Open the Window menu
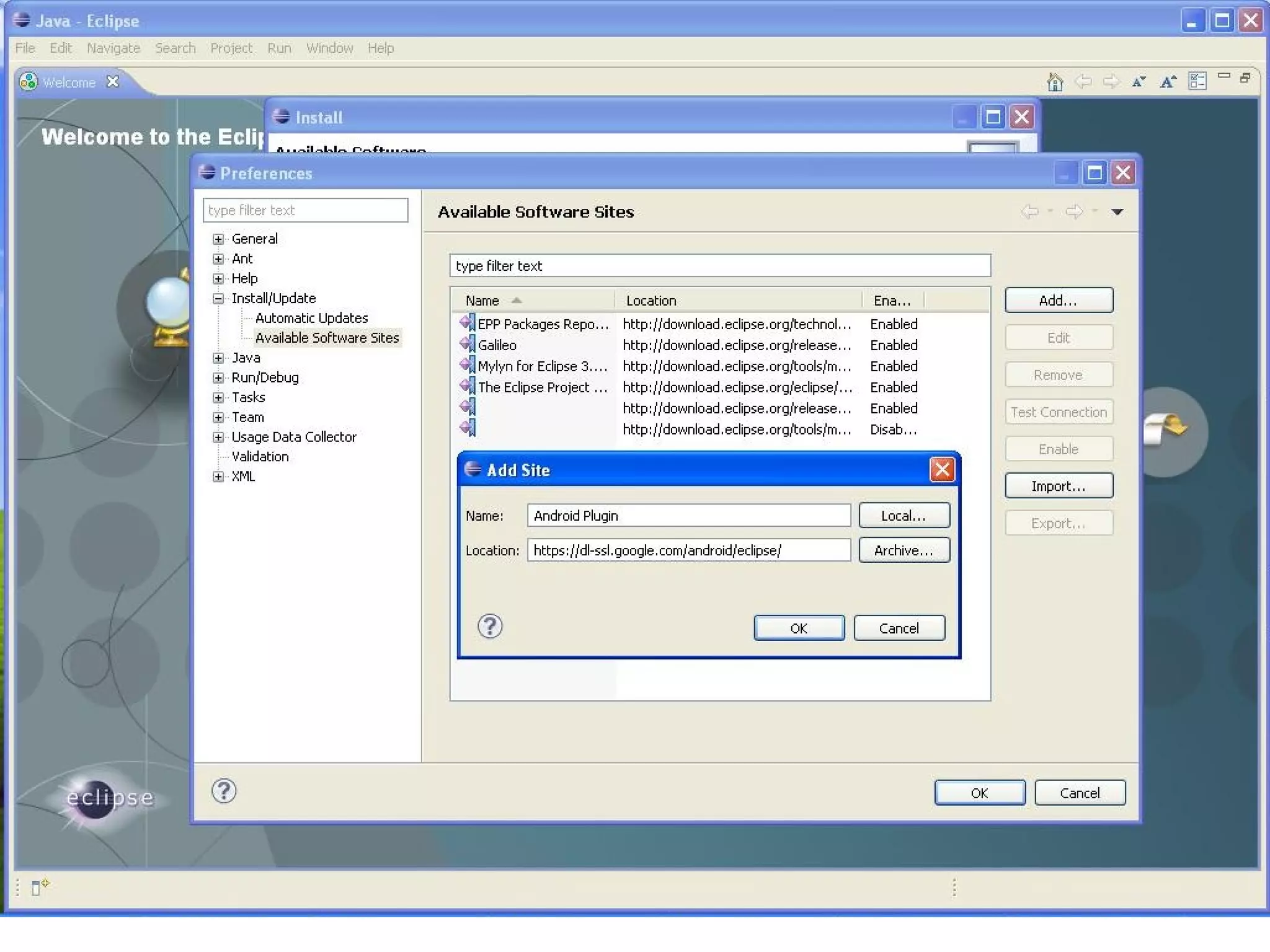This screenshot has height=952, width=1270. coord(329,48)
